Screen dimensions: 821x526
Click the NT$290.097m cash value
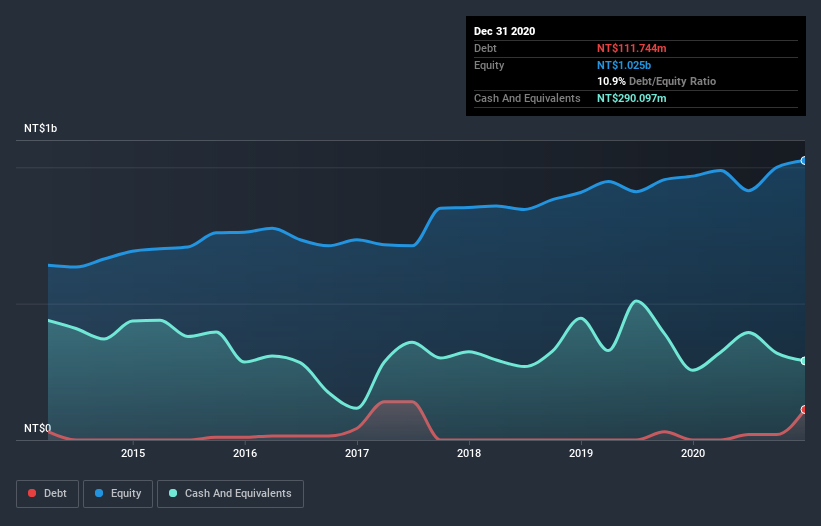coord(631,98)
